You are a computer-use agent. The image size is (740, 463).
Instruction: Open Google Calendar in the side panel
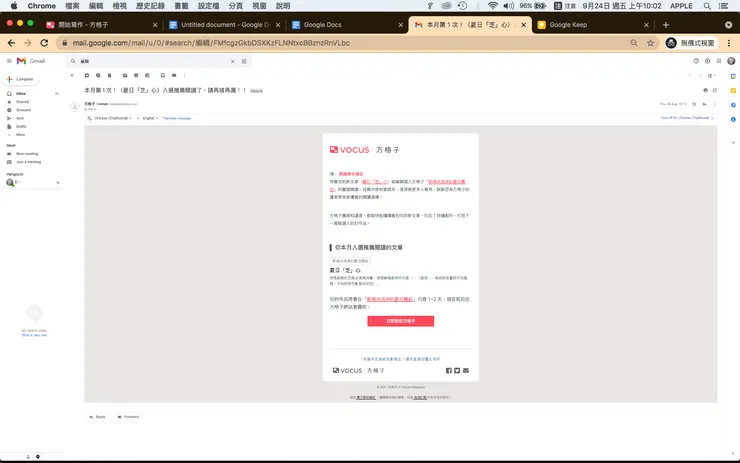pos(733,76)
